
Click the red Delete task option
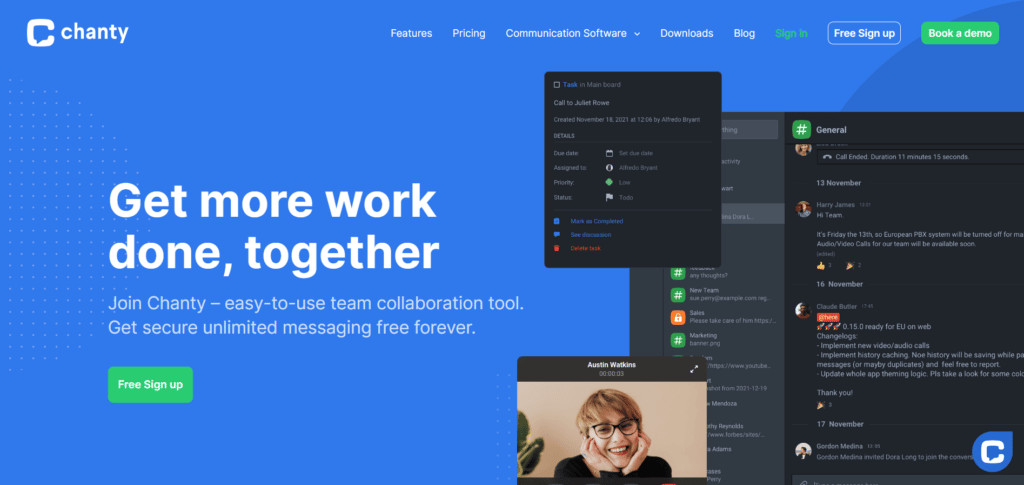pyautogui.click(x=585, y=248)
